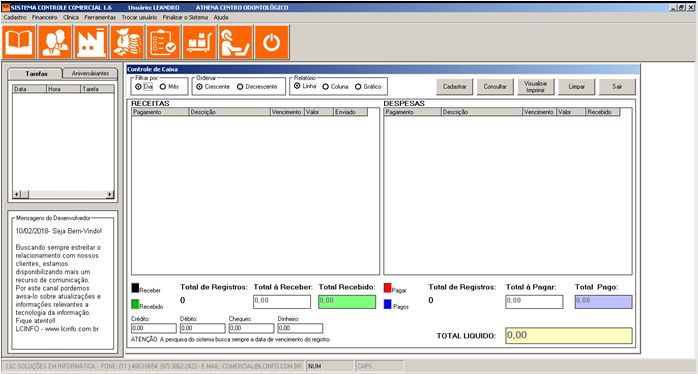Image resolution: width=698 pixels, height=374 pixels.
Task: Click the Sair button
Action: point(617,87)
